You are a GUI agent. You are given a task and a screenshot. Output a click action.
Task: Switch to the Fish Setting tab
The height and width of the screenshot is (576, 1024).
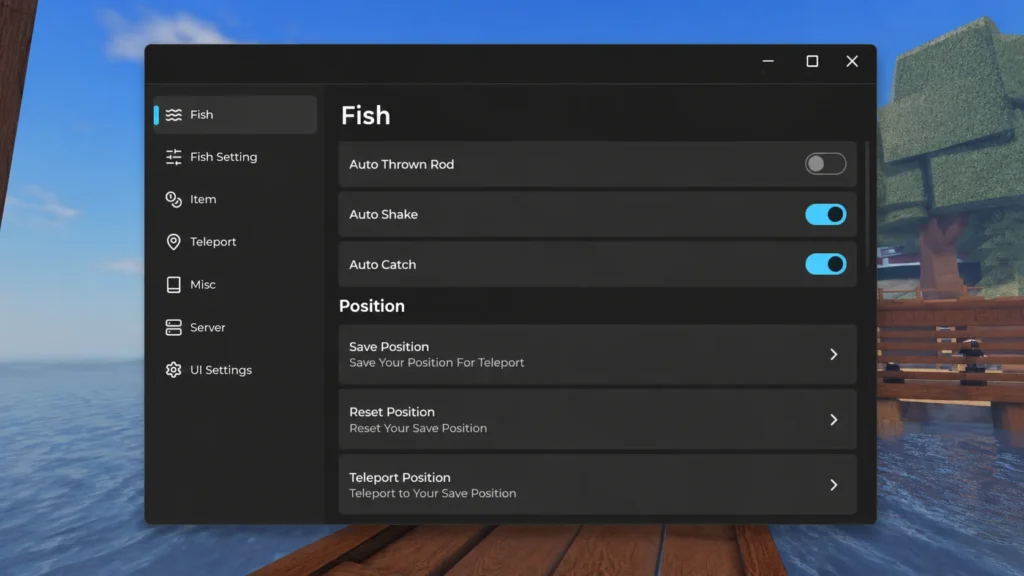tap(235, 157)
